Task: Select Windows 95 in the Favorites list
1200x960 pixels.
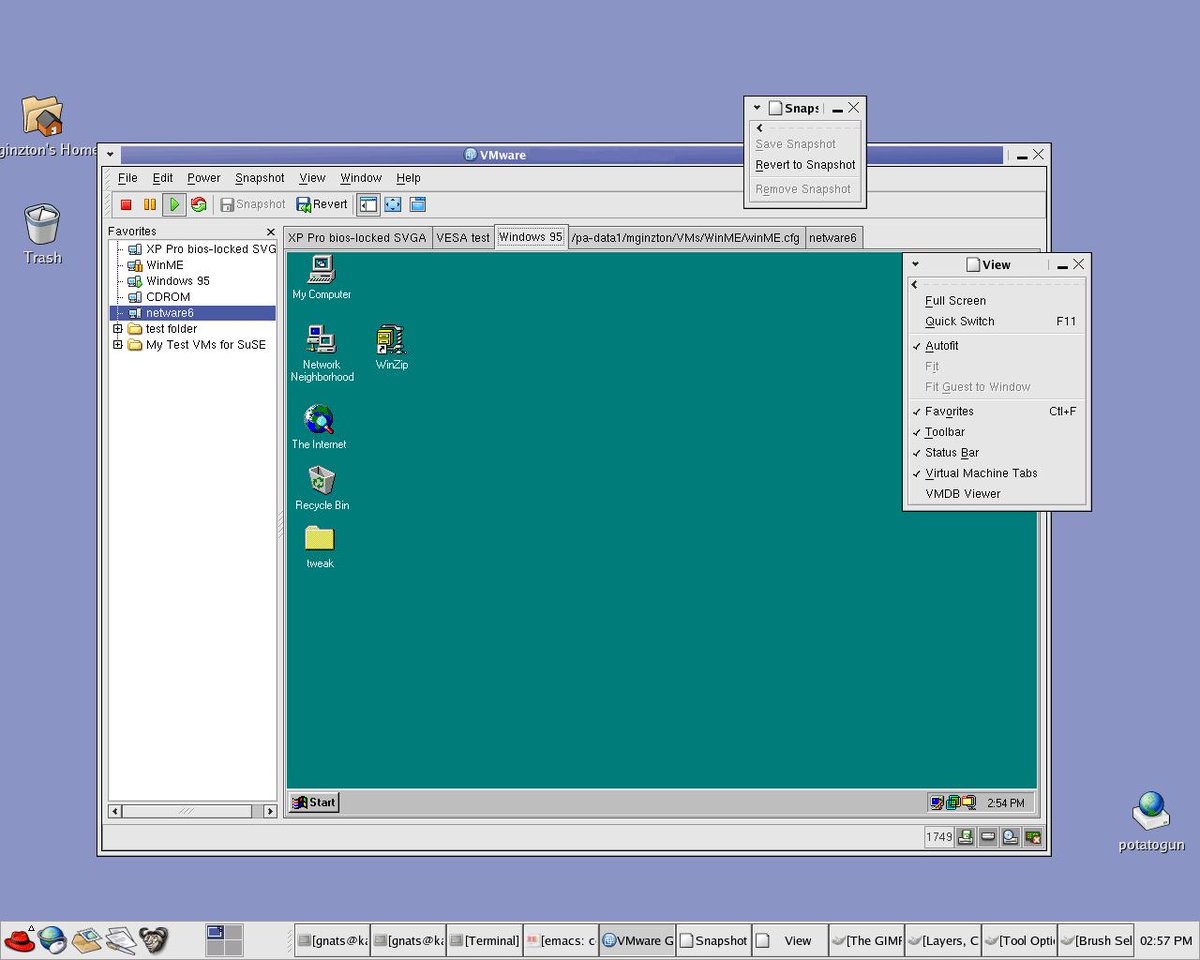Action: click(177, 281)
